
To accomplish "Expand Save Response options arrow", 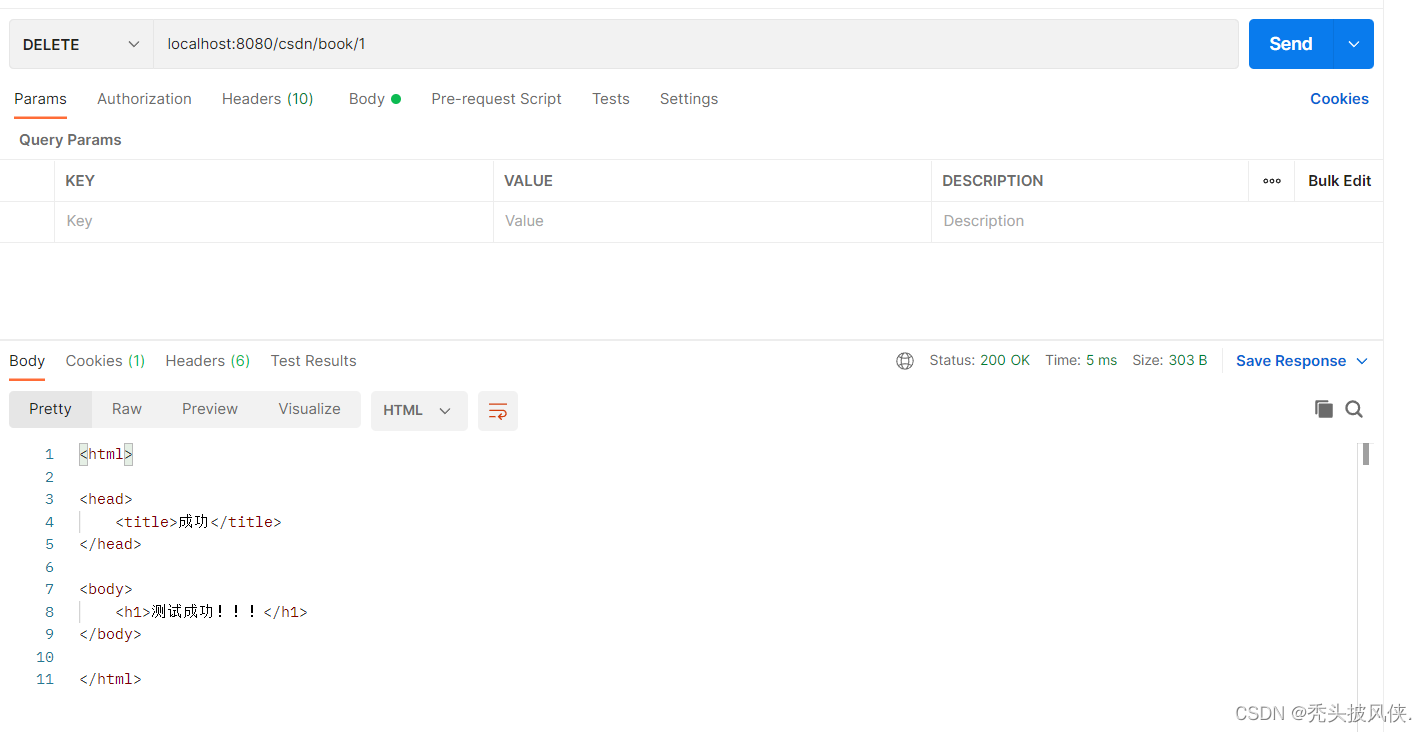I will [x=1362, y=361].
